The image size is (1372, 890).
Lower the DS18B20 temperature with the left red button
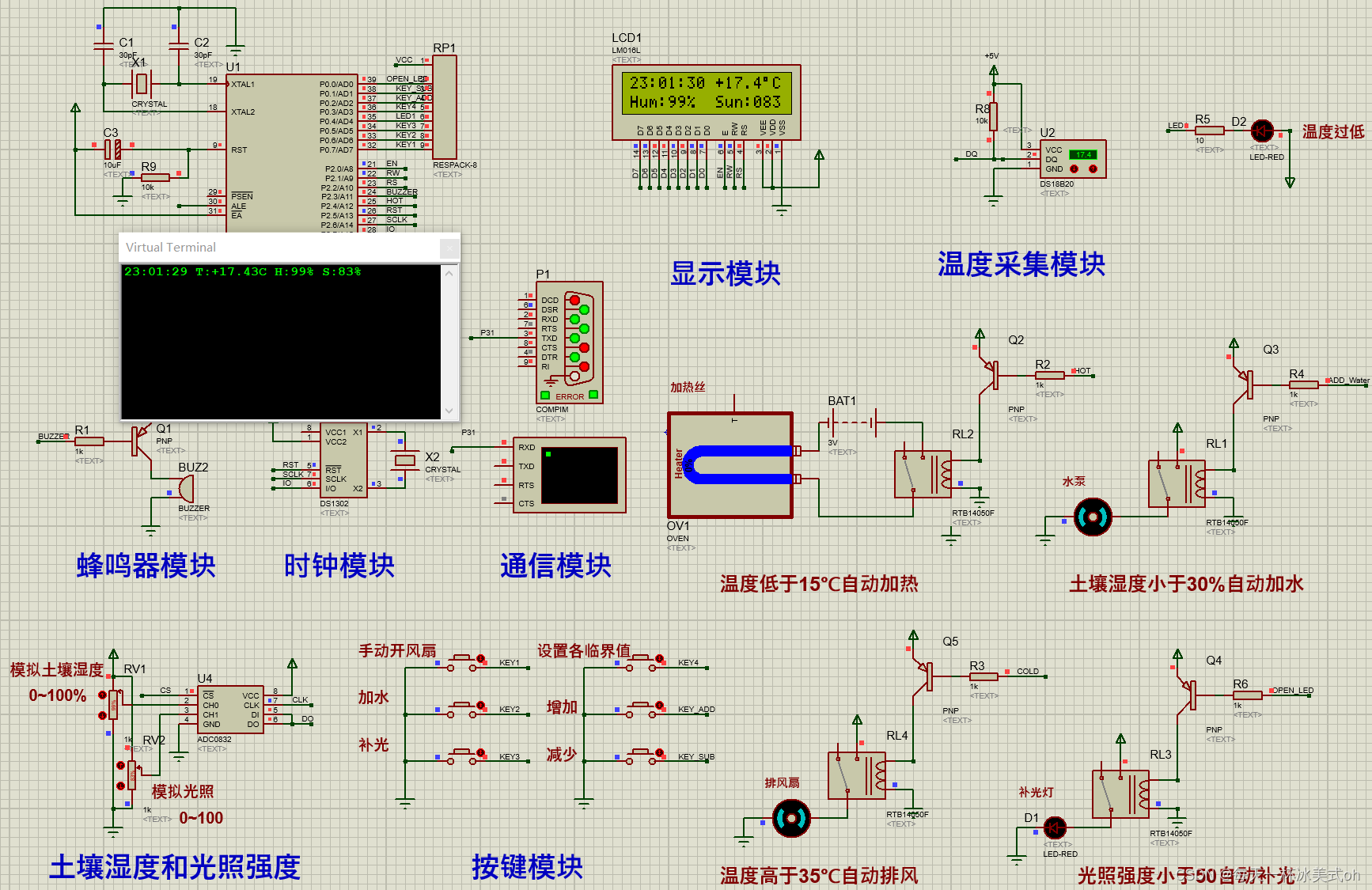[1074, 169]
